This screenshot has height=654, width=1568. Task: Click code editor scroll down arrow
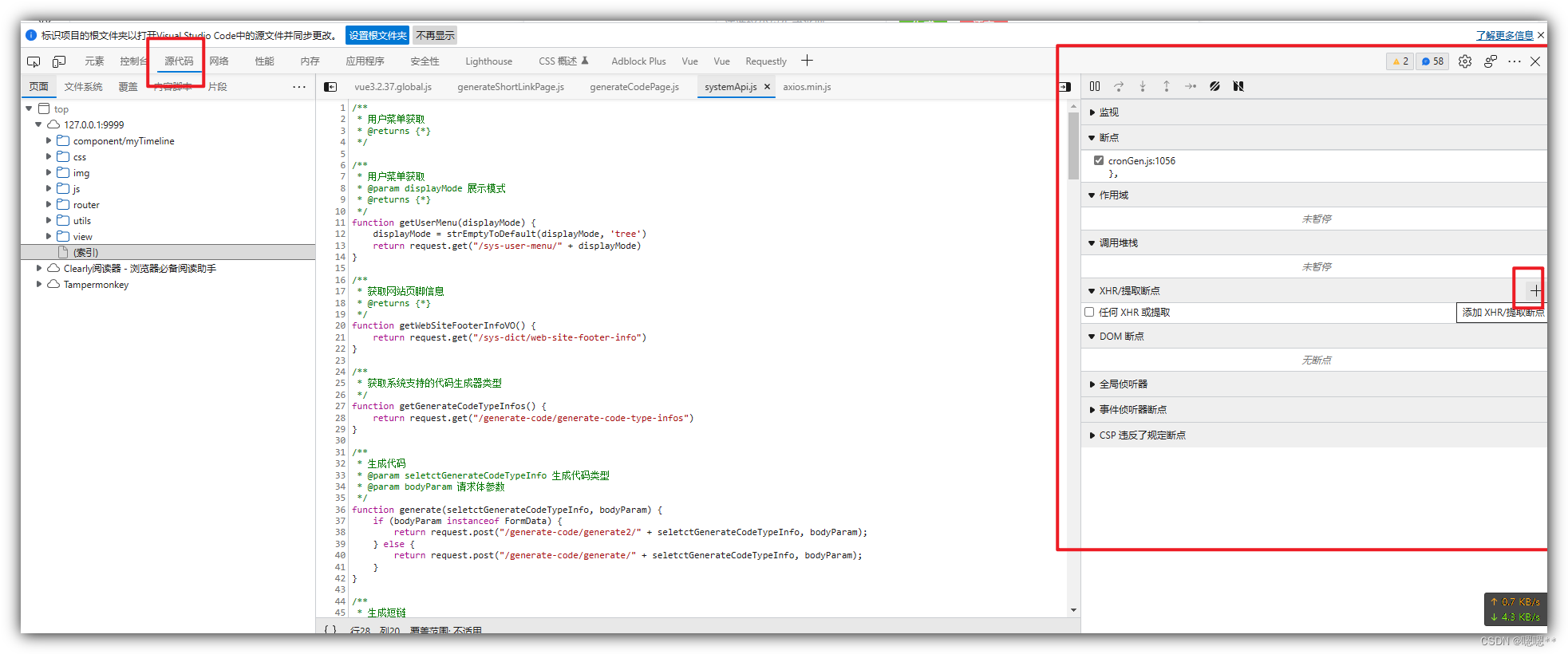pos(1073,610)
